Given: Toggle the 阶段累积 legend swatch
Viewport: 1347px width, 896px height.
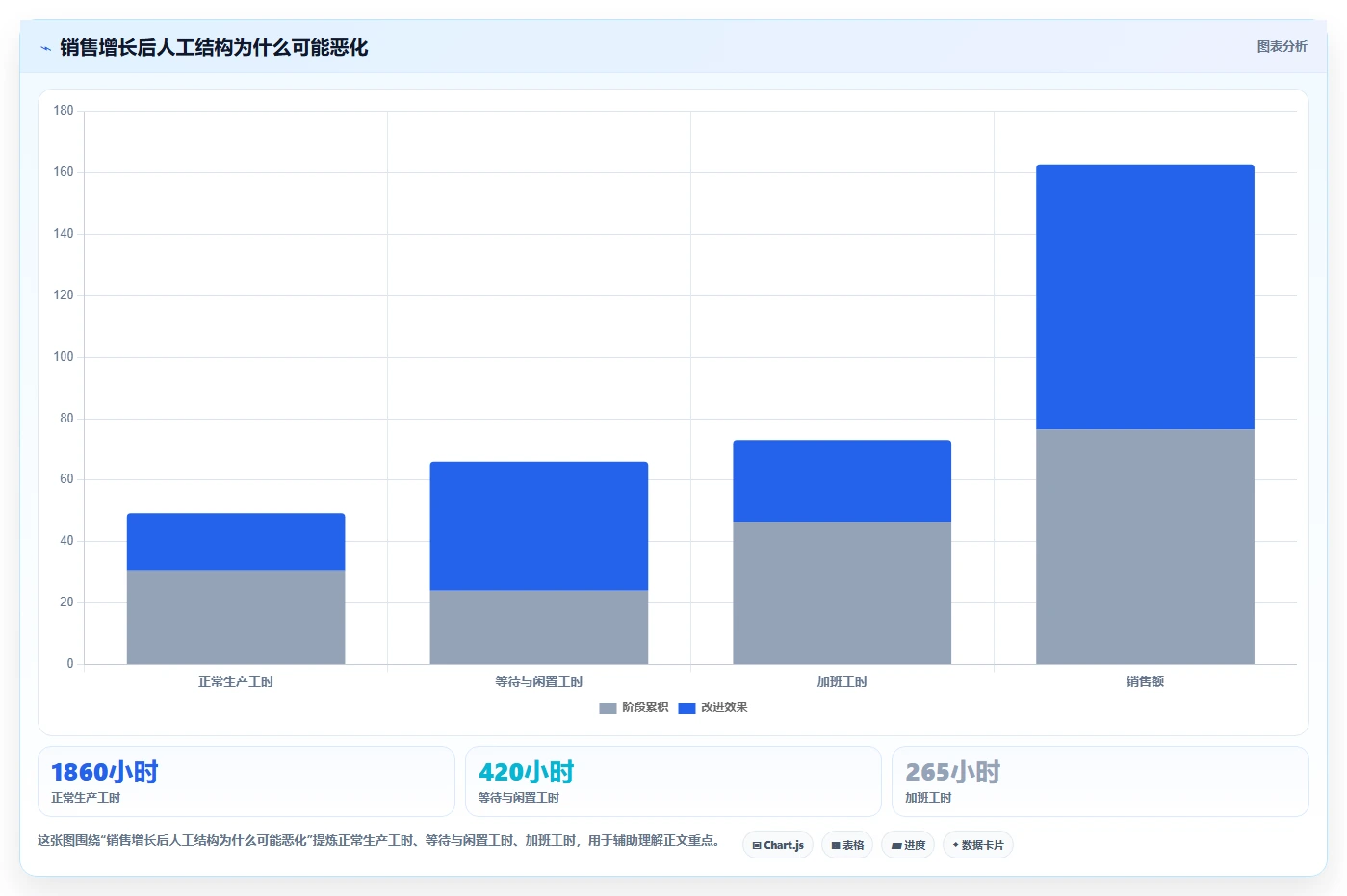Looking at the screenshot, I should point(608,708).
